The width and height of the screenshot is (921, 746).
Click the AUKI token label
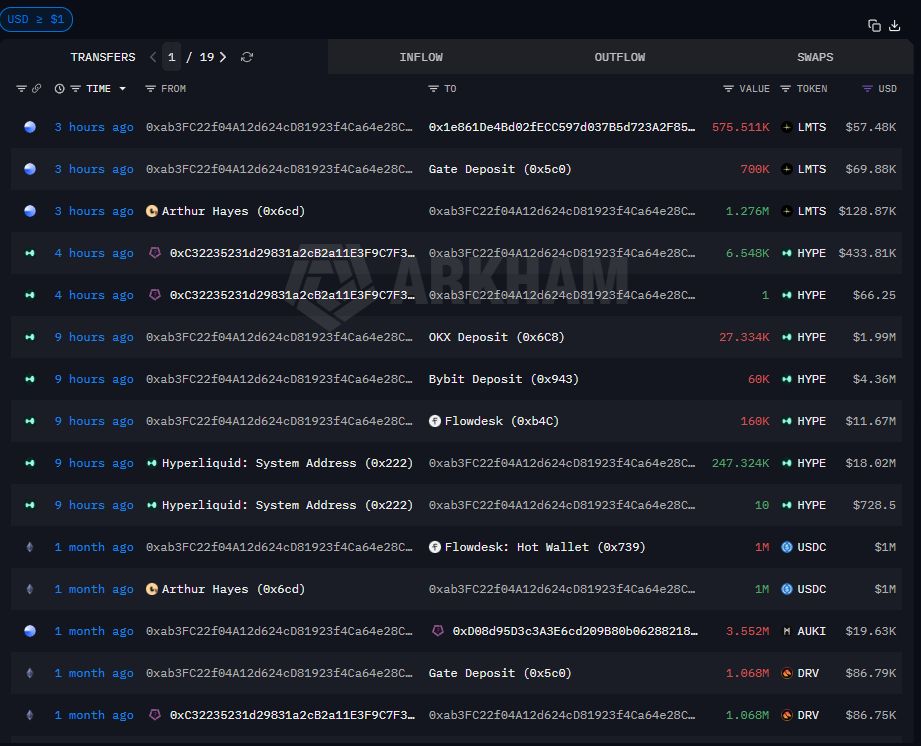(812, 631)
